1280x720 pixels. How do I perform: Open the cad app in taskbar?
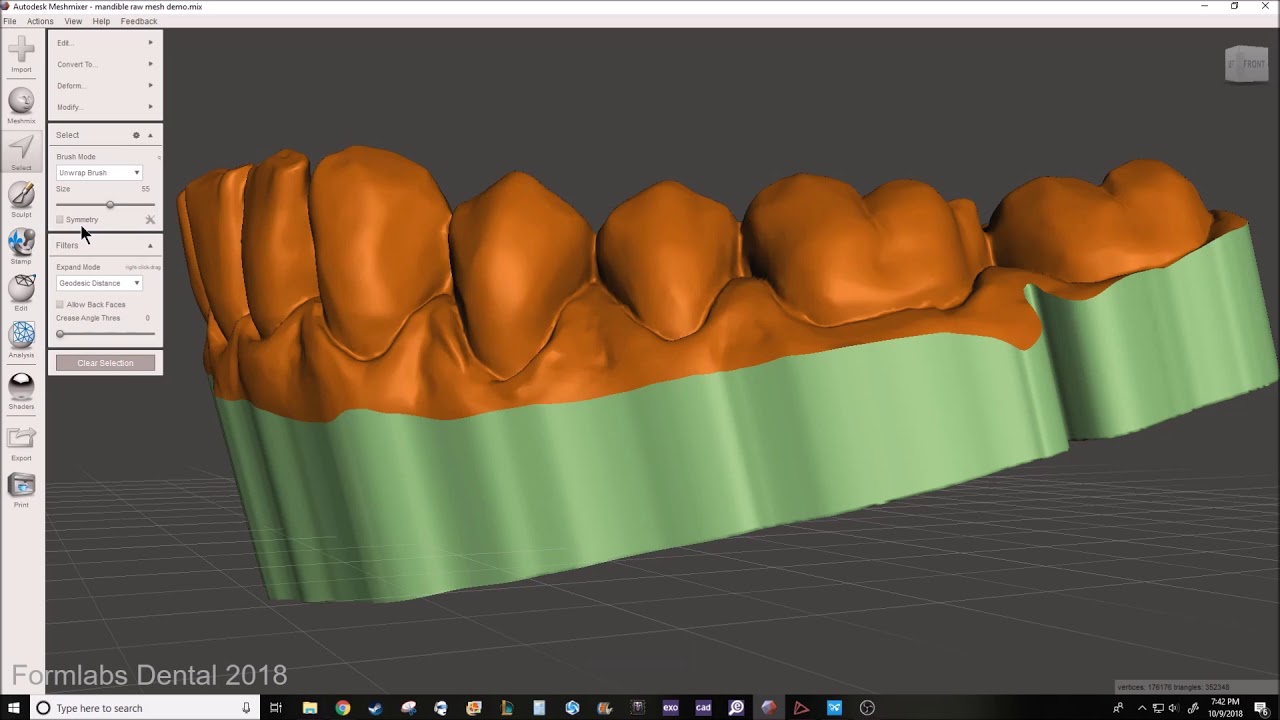click(703, 708)
